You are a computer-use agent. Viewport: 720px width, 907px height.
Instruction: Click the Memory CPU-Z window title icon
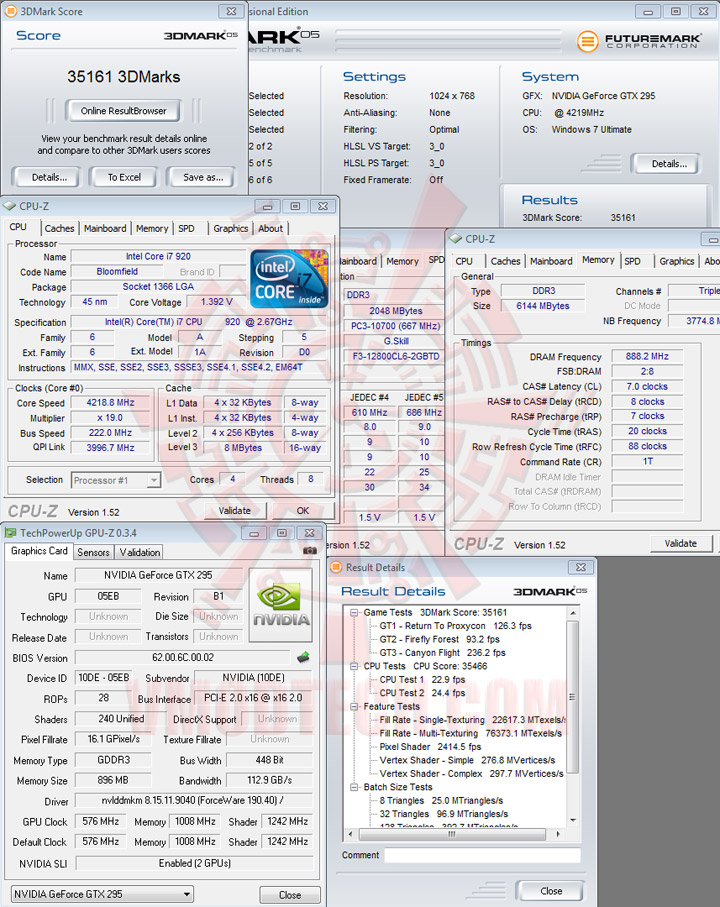point(456,238)
